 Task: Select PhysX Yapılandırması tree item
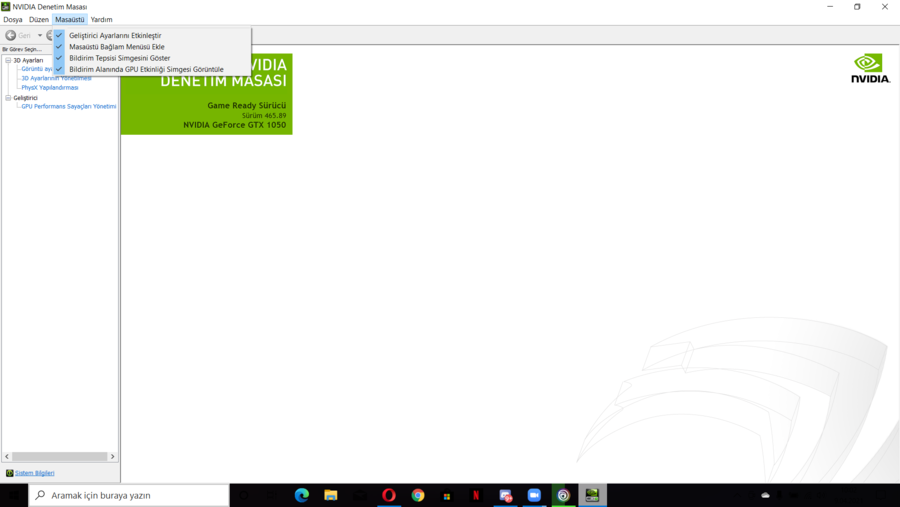[50, 88]
